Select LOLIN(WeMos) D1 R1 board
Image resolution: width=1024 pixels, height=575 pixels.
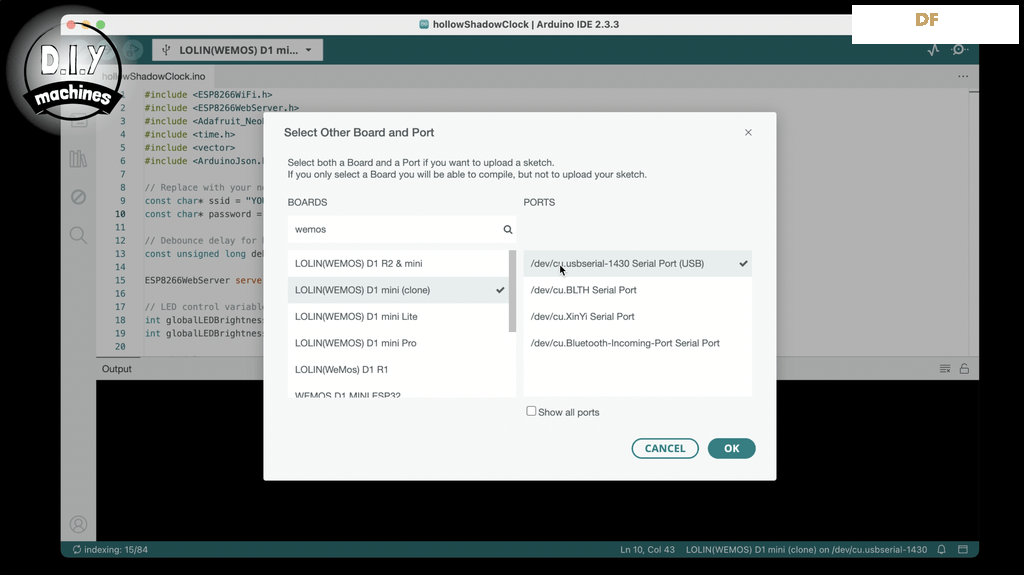click(398, 369)
